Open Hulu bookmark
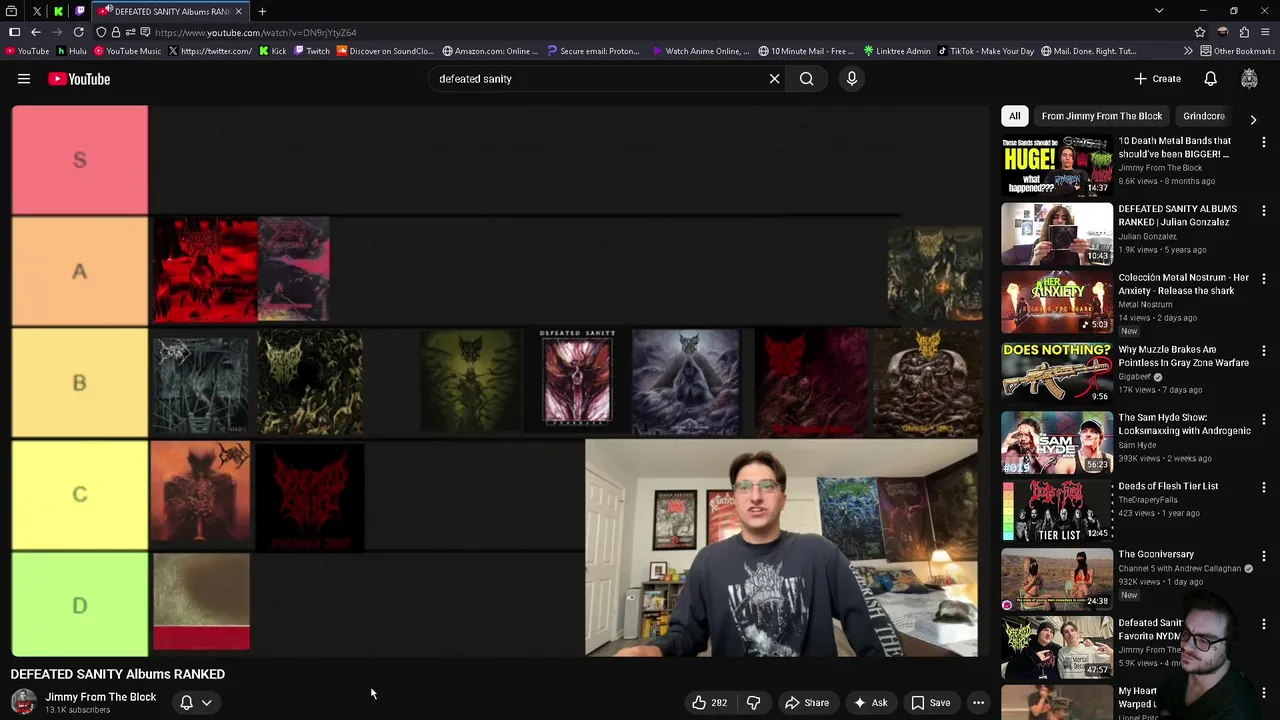The width and height of the screenshot is (1280, 720). pos(72,51)
